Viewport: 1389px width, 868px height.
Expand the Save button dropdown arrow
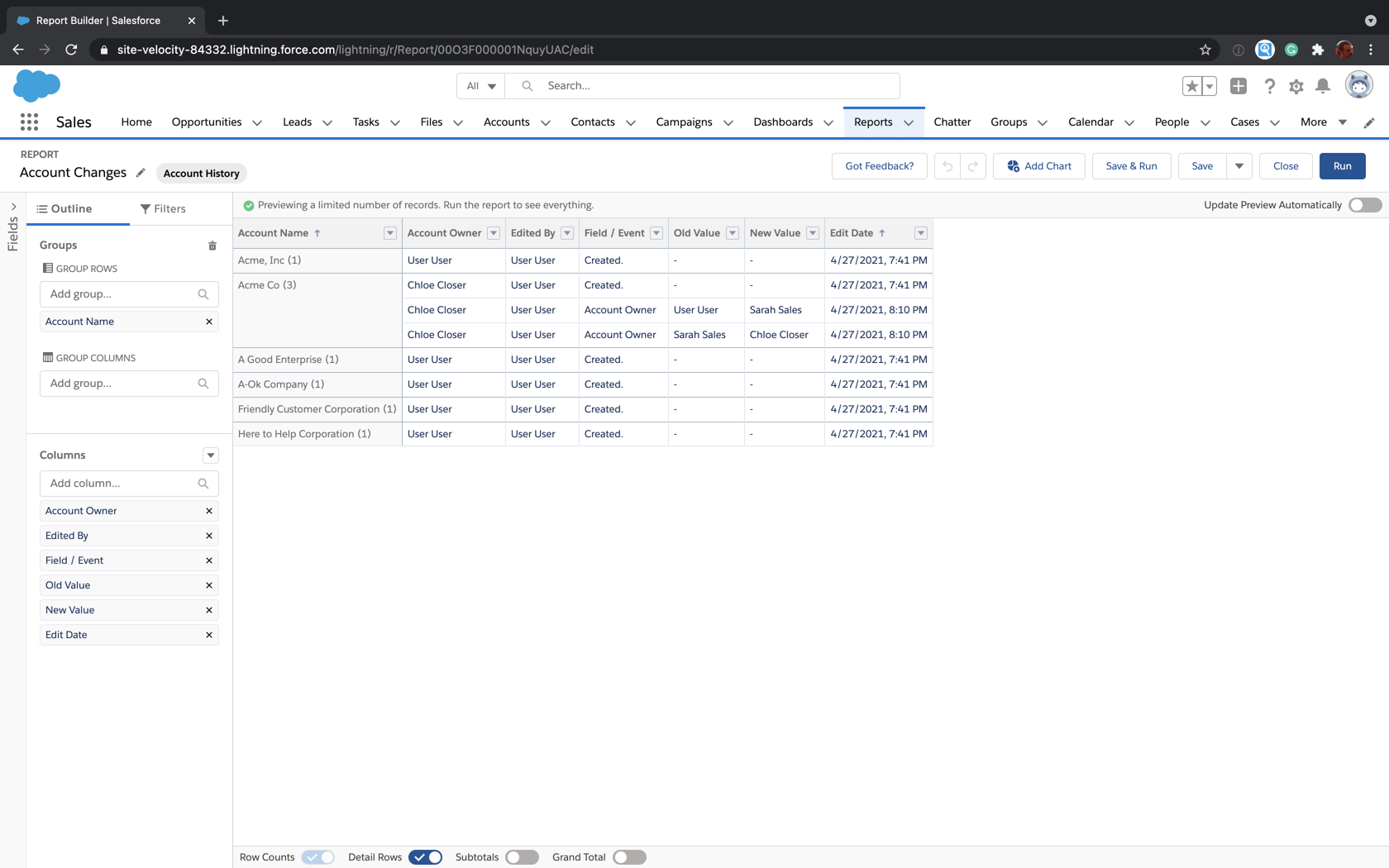click(1239, 165)
